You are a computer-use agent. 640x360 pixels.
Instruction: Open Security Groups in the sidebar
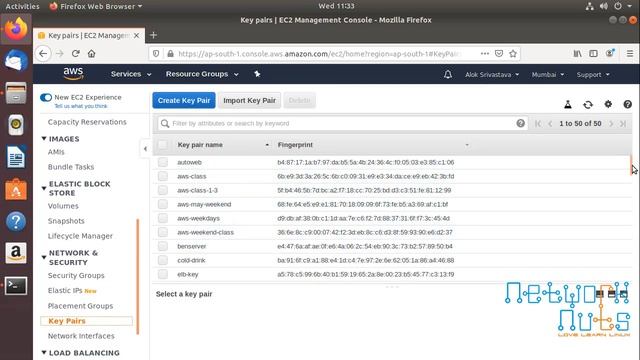[76, 276]
